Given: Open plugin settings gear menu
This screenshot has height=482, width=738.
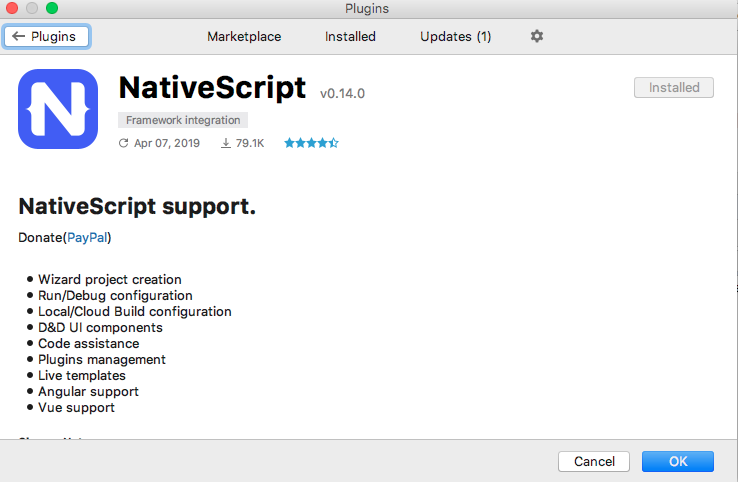Looking at the screenshot, I should (537, 36).
